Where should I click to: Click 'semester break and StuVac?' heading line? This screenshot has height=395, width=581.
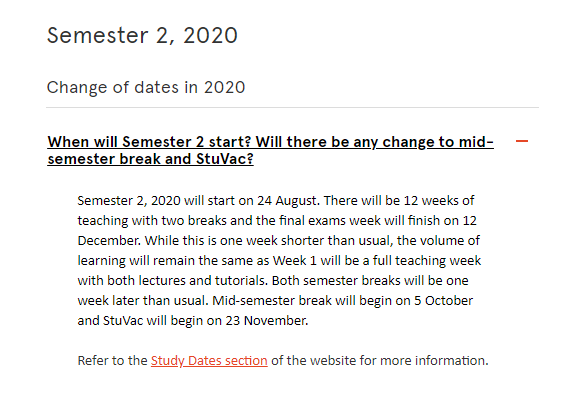point(150,159)
